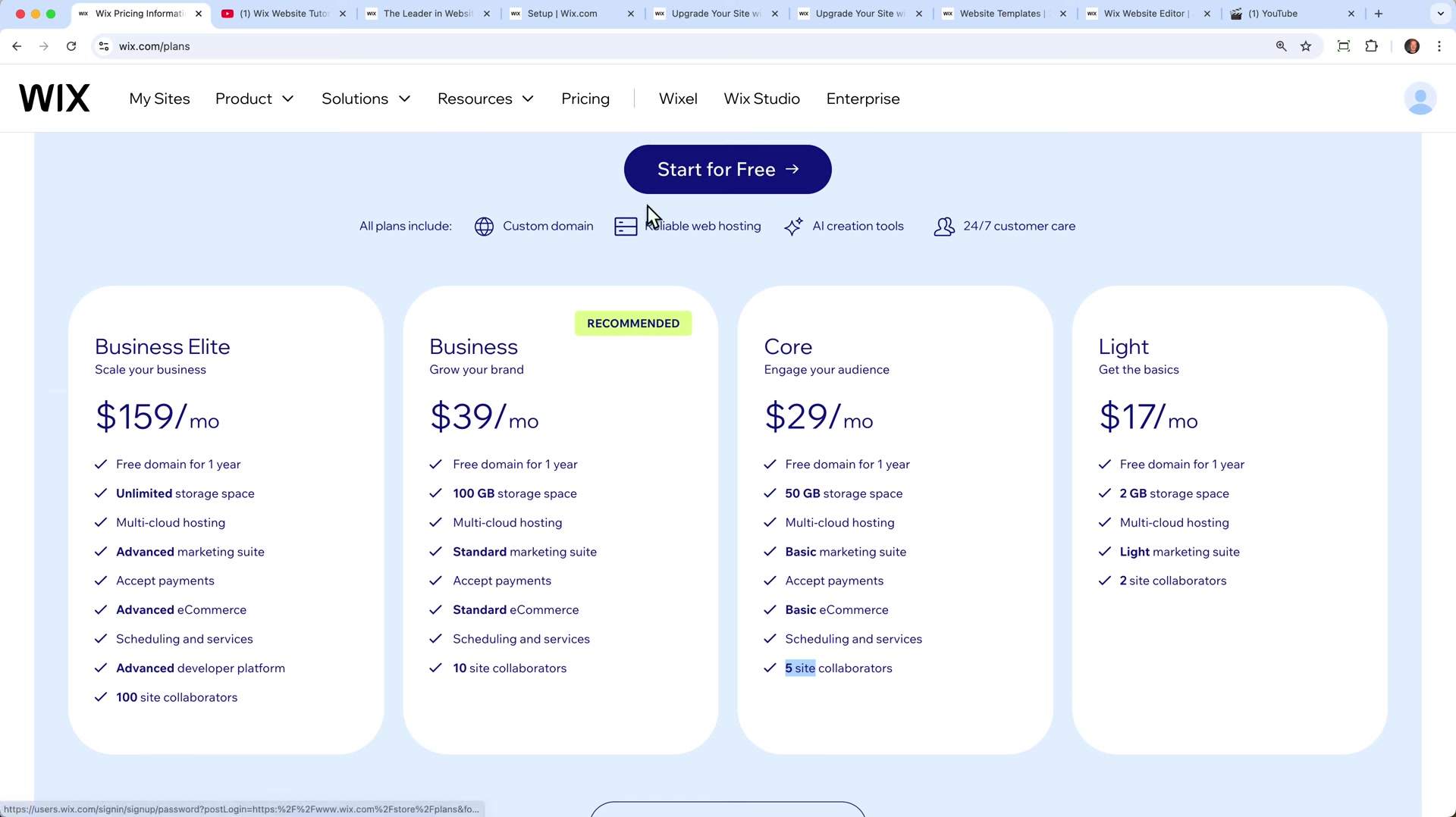This screenshot has width=1456, height=817.
Task: Click '10 site collaborators' text
Action: coord(510,668)
